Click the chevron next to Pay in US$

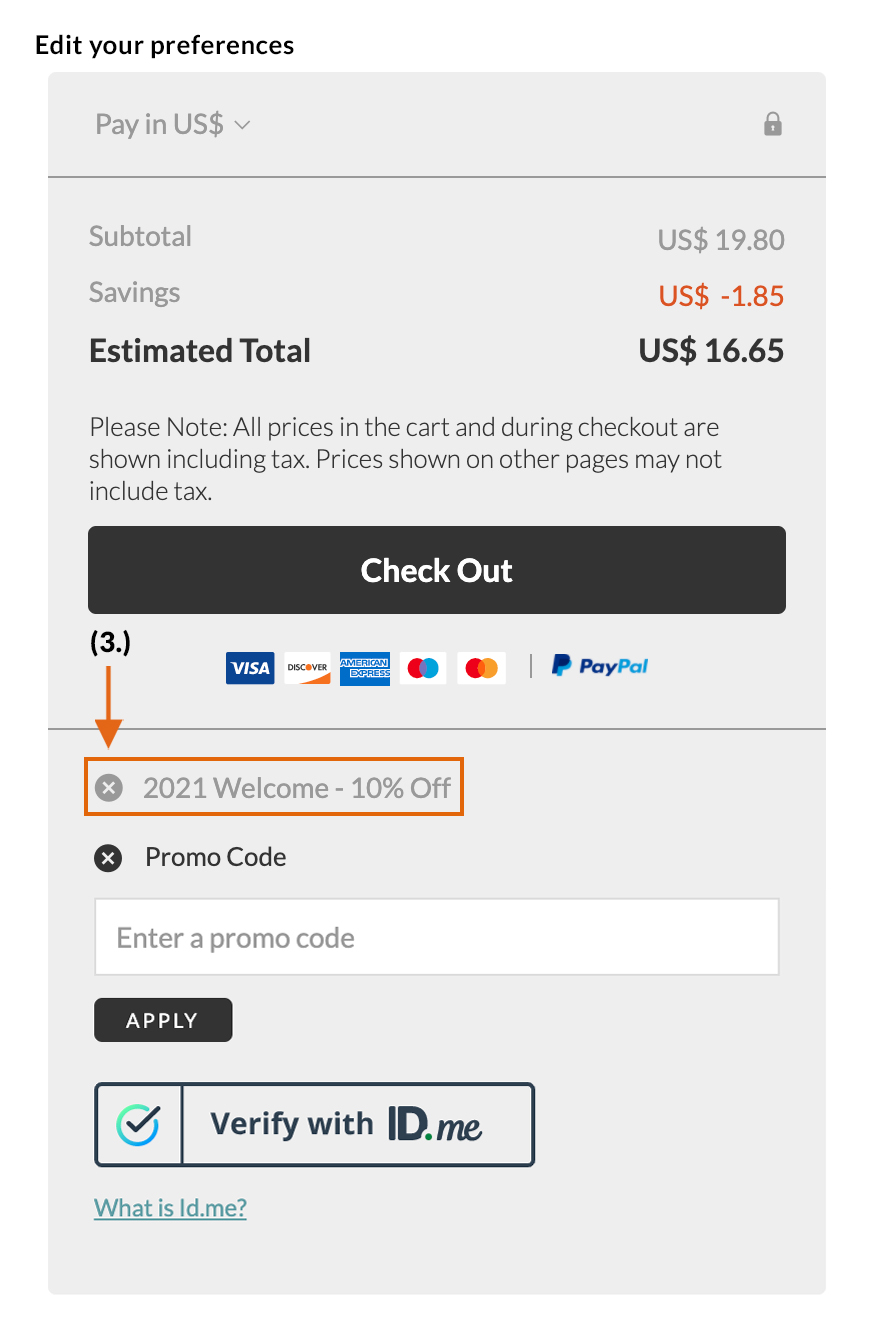[241, 125]
